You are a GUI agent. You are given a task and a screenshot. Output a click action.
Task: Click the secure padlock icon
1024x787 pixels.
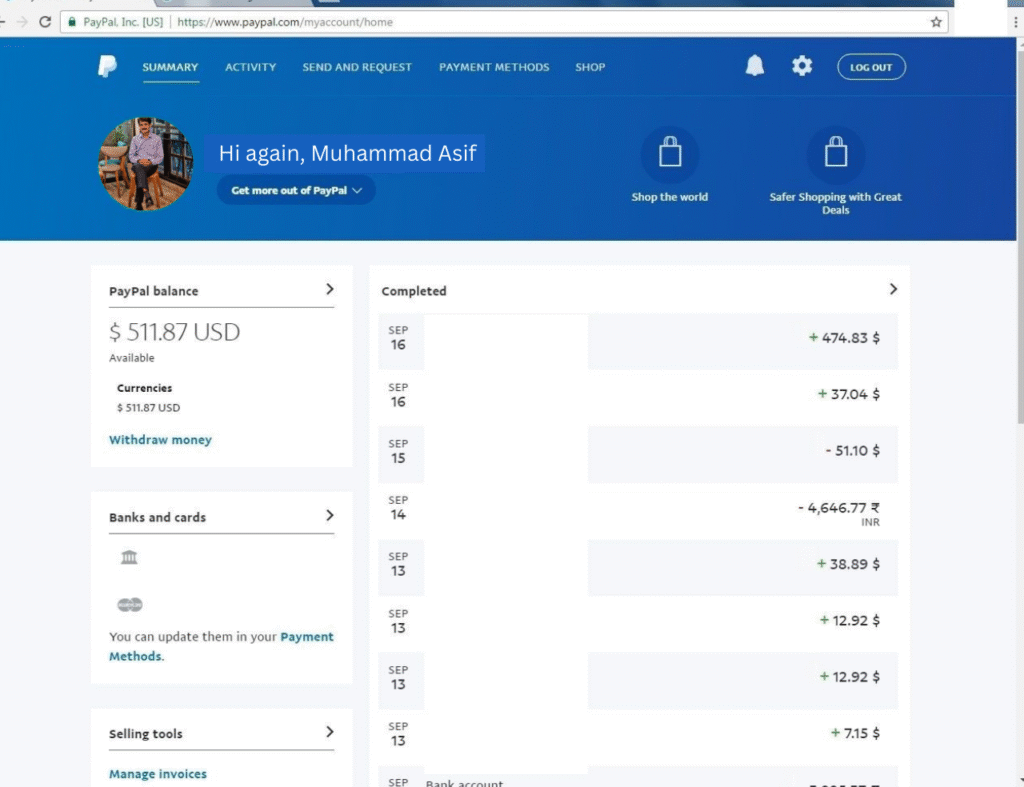coord(72,22)
